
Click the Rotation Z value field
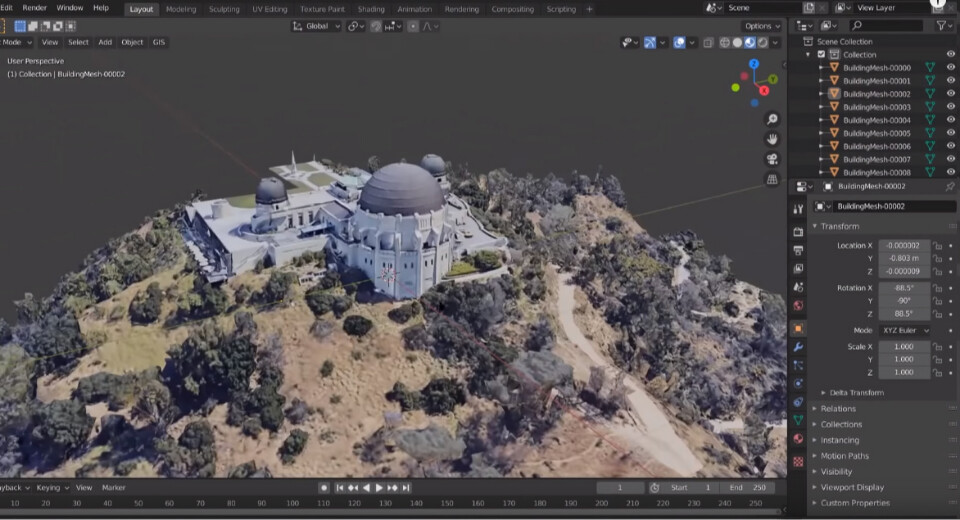[x=904, y=314]
